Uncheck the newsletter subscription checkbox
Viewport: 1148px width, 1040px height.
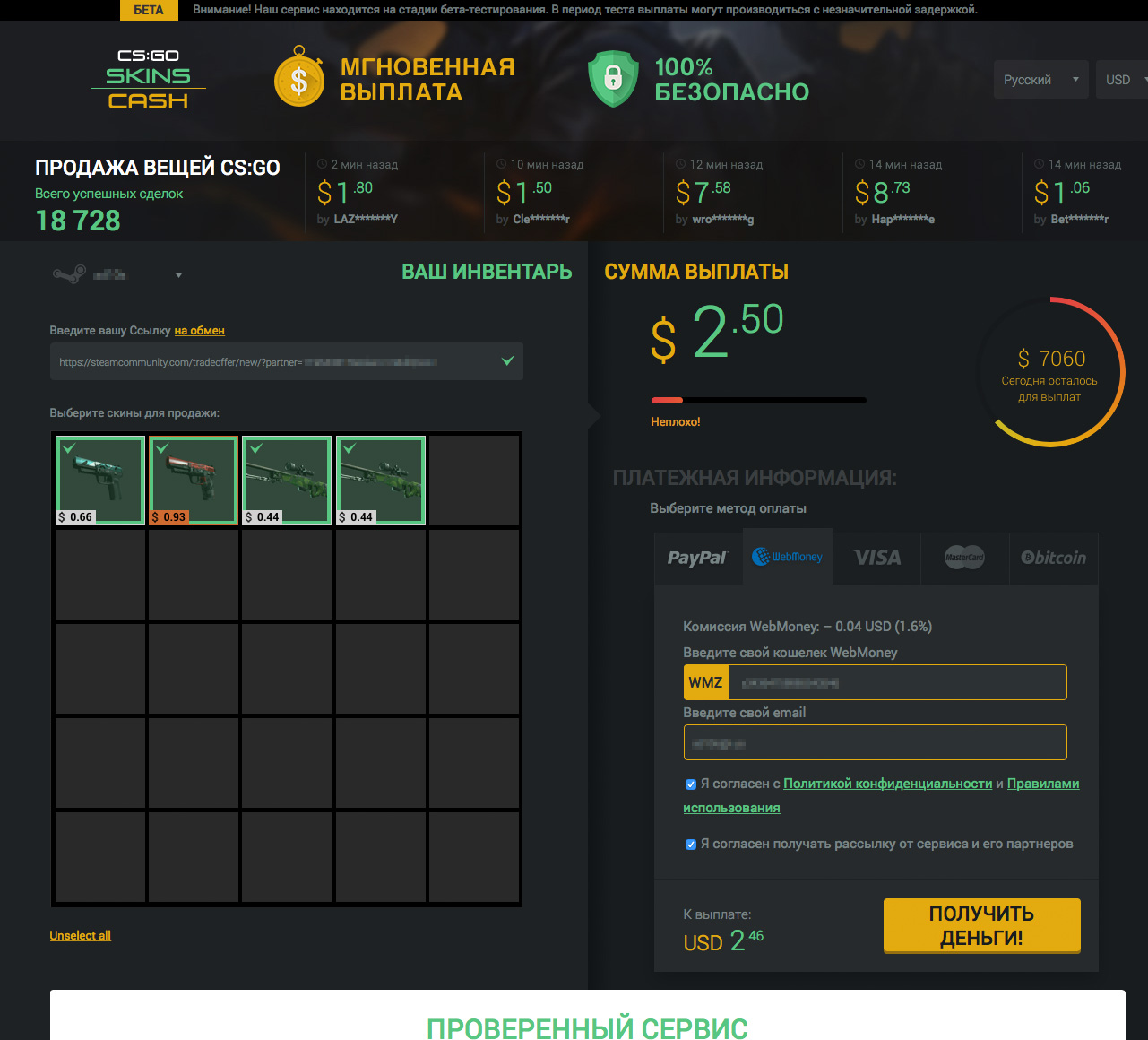691,845
